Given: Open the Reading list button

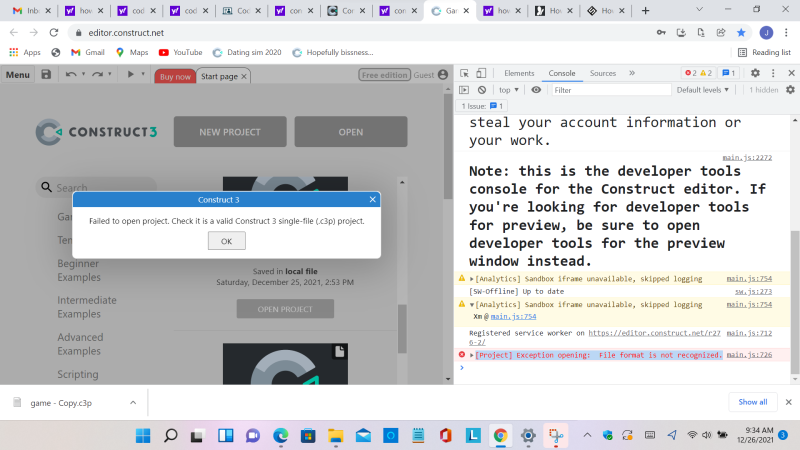Looking at the screenshot, I should click(764, 52).
